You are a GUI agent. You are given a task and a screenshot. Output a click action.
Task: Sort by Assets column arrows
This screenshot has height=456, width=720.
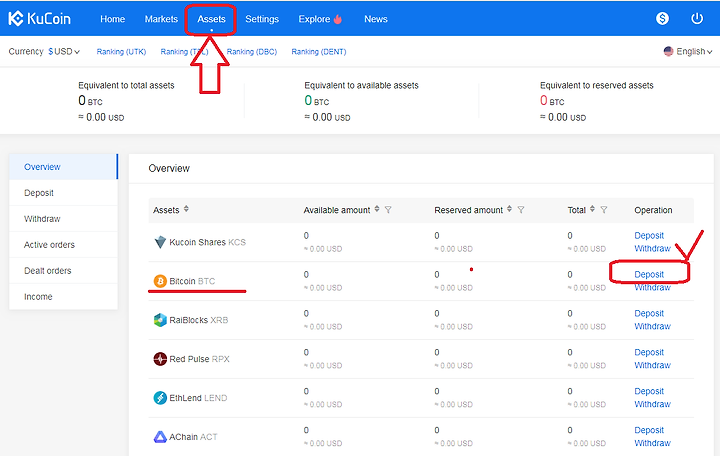click(186, 209)
